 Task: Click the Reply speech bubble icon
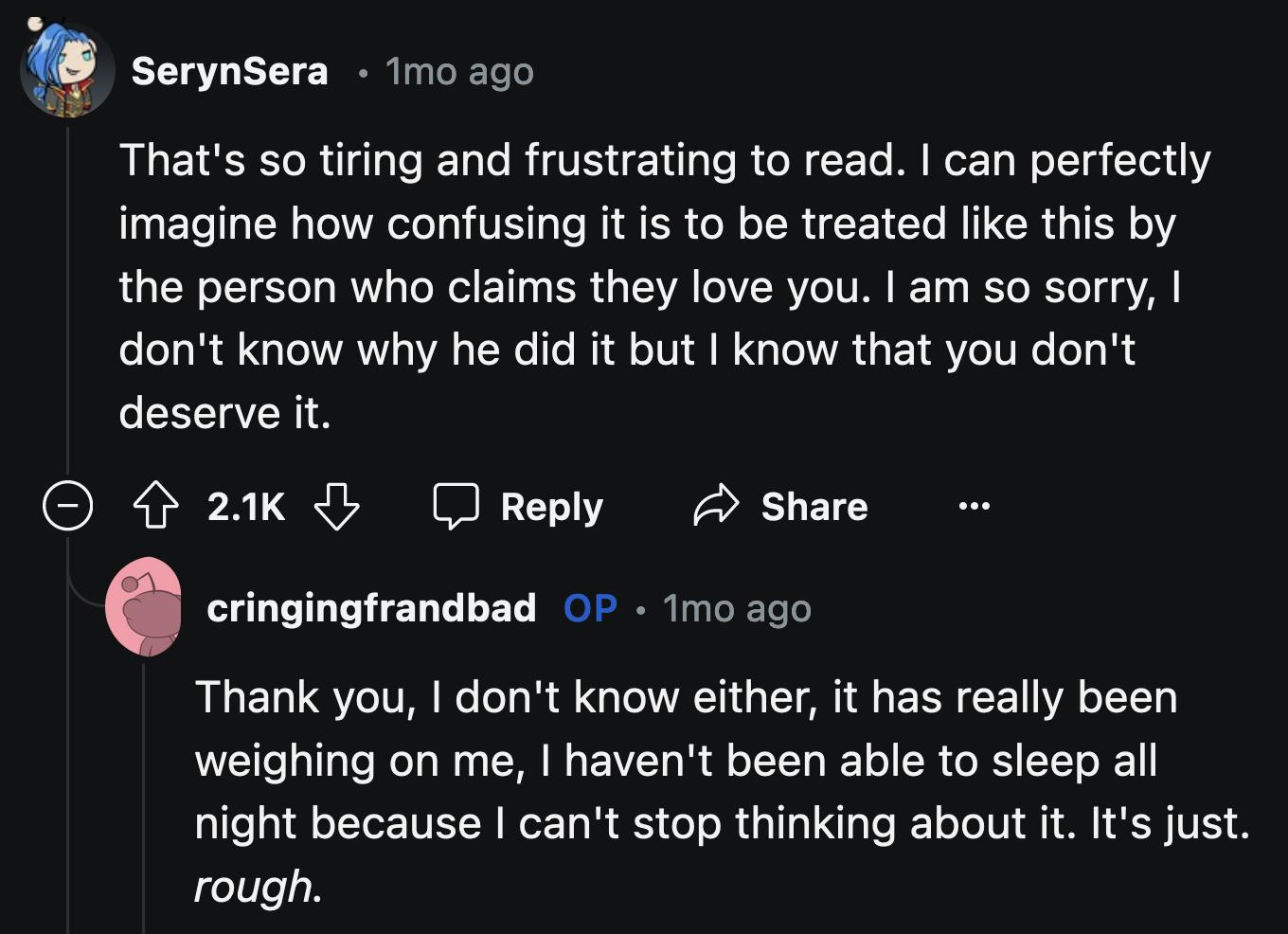(457, 505)
